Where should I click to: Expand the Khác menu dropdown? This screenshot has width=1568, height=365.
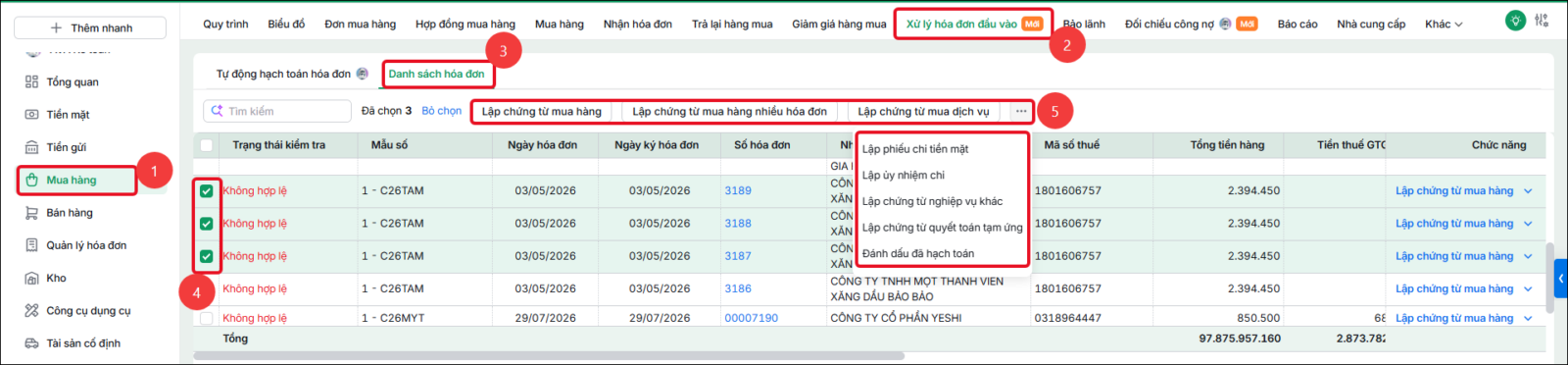pyautogui.click(x=1444, y=24)
